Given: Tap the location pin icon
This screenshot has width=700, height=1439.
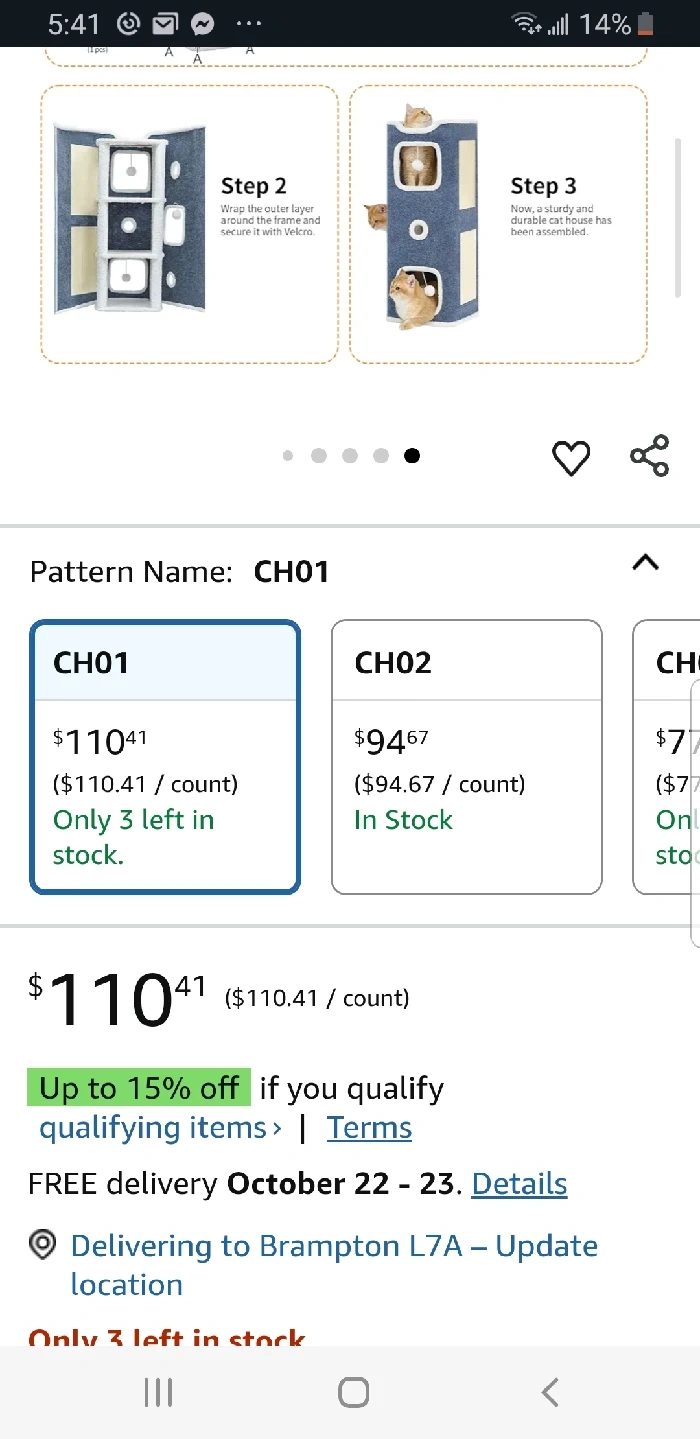Looking at the screenshot, I should coord(42,1245).
